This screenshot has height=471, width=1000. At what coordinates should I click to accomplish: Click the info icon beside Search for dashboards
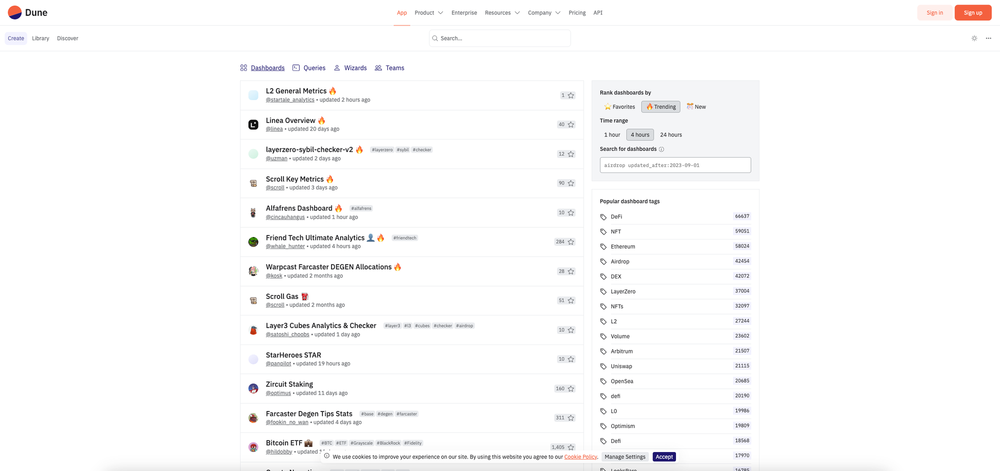661,149
